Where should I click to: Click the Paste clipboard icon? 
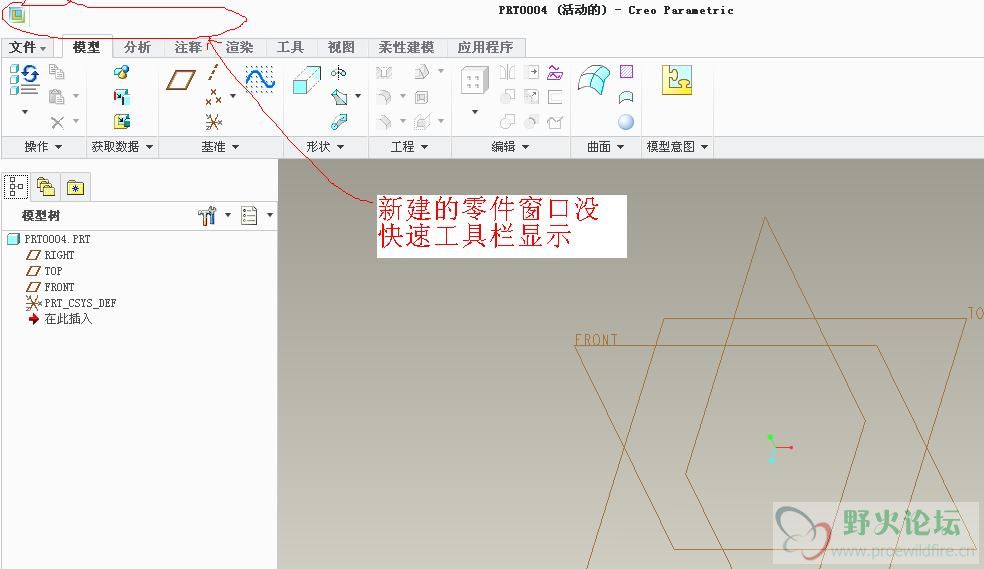click(x=56, y=97)
